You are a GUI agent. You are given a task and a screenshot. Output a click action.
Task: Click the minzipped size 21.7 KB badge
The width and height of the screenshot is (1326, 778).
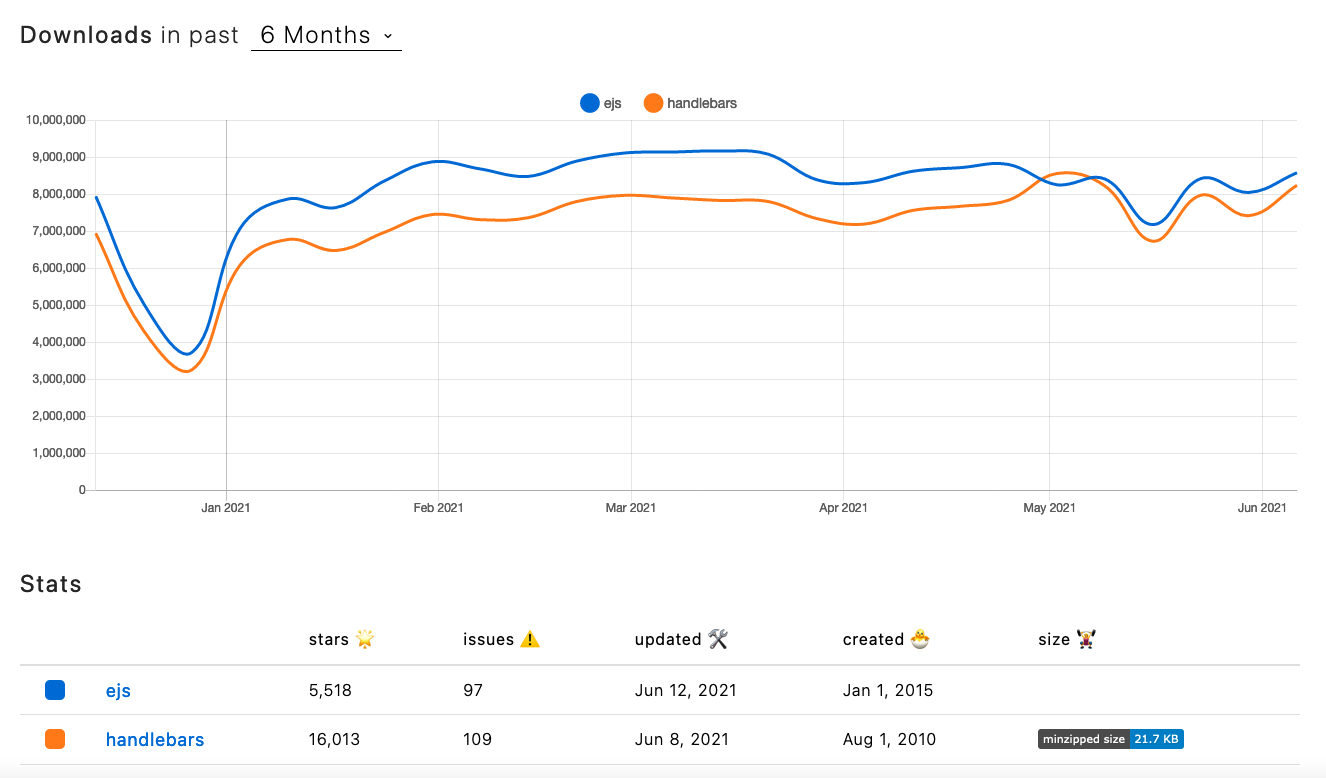pos(1111,740)
